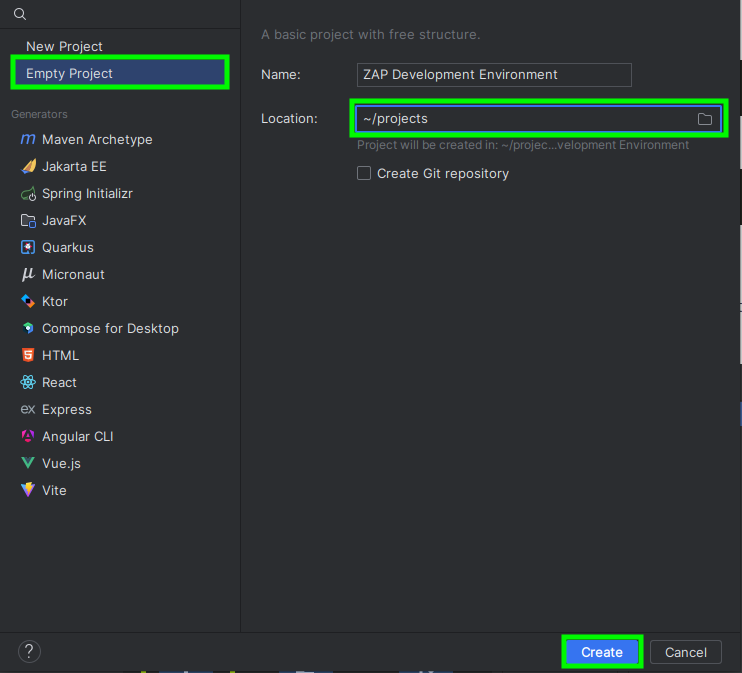Click the Generators section heading
This screenshot has height=673, width=742.
tap(39, 114)
